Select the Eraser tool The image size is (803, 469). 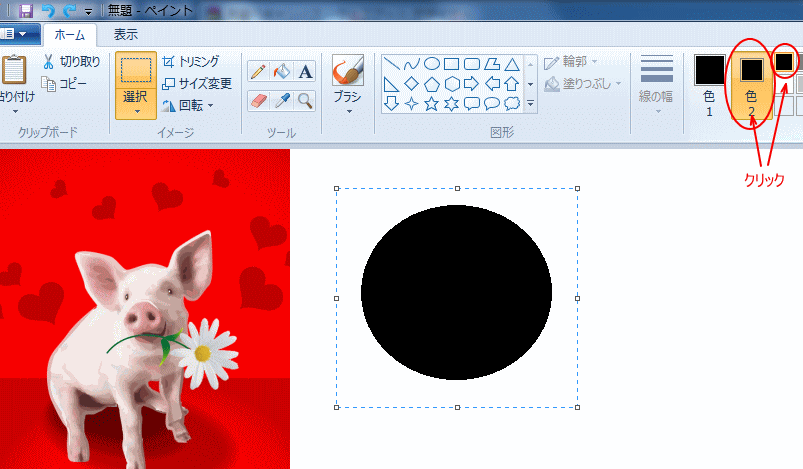[258, 101]
